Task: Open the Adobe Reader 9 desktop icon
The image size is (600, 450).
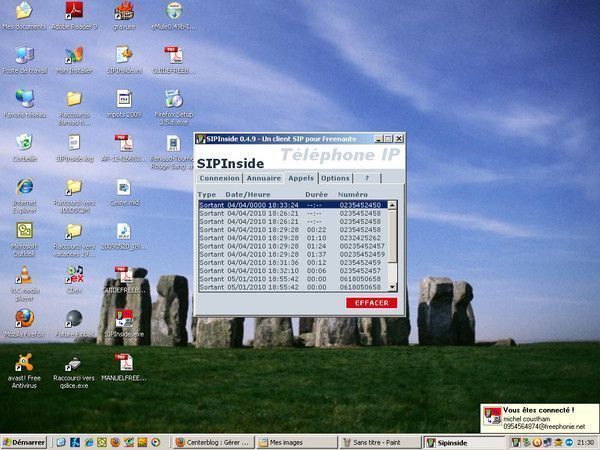Action: click(74, 11)
